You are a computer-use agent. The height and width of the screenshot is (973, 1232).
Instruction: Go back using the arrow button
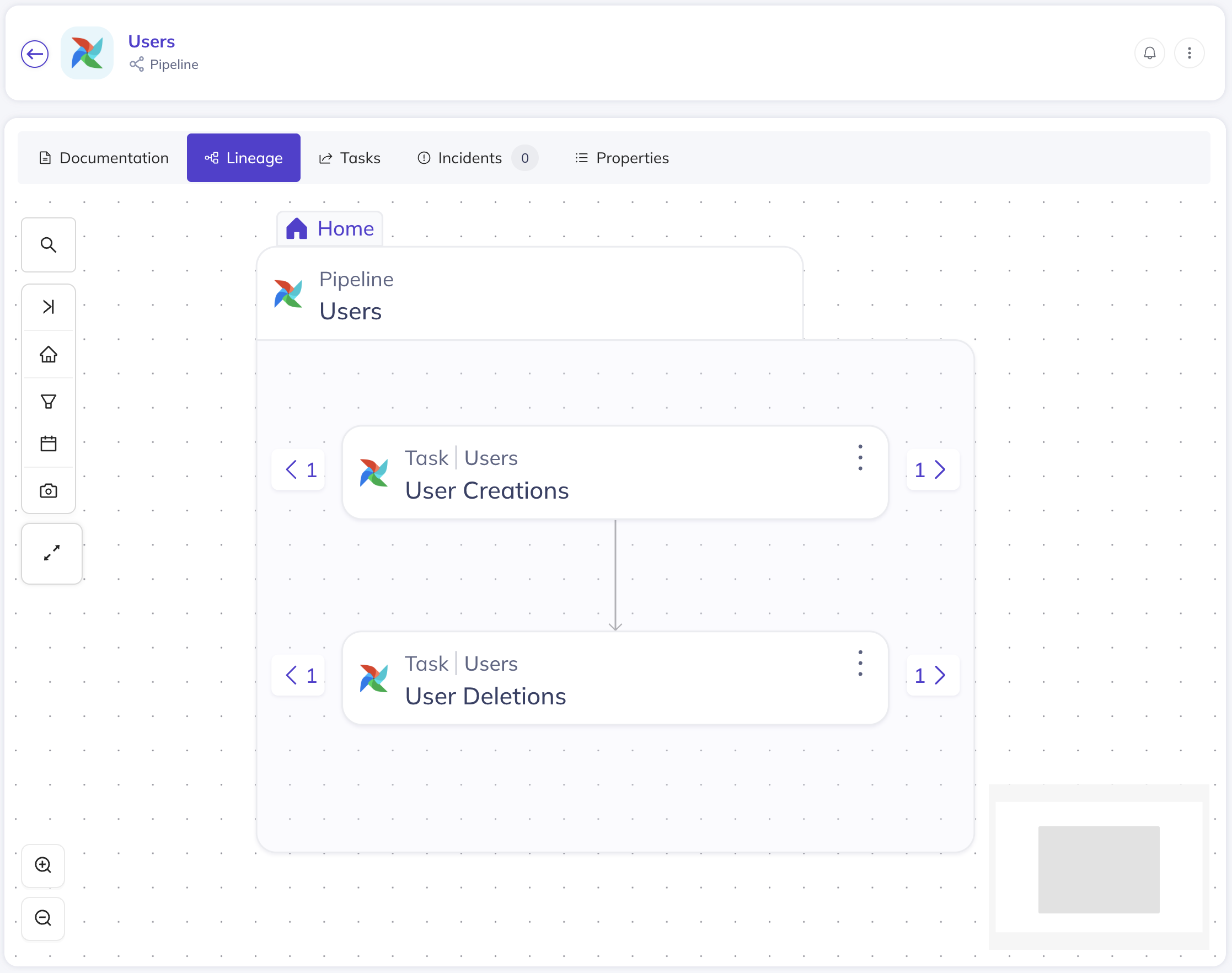35,54
